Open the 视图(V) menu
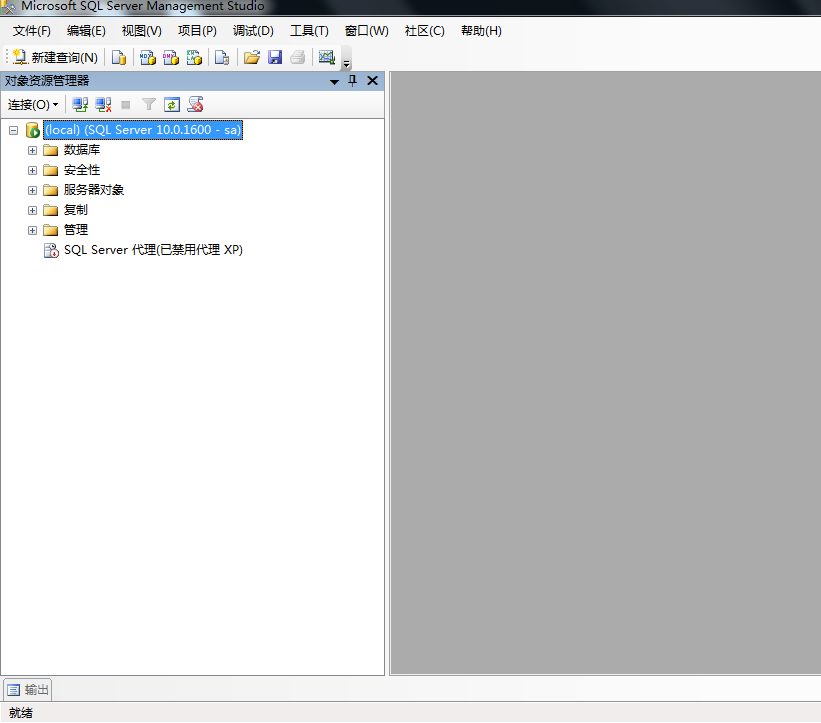The height and width of the screenshot is (723, 821). coord(142,31)
